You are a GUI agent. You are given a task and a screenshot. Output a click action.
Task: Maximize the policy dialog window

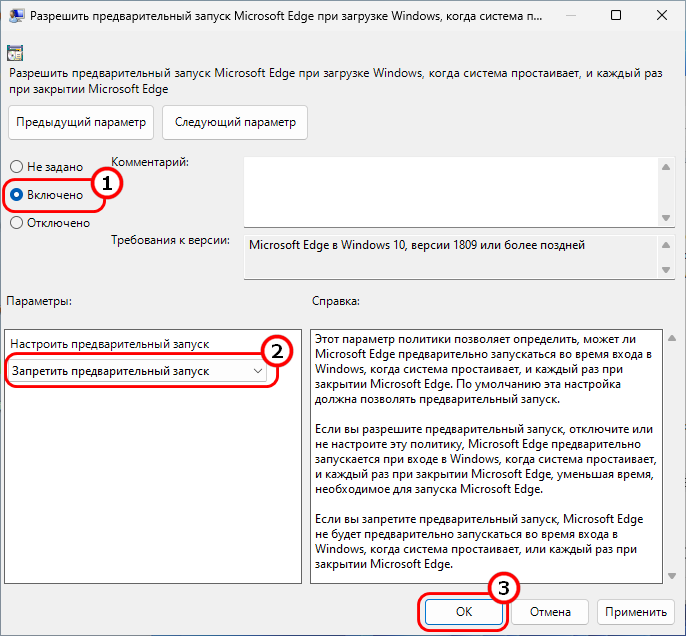[x=616, y=15]
